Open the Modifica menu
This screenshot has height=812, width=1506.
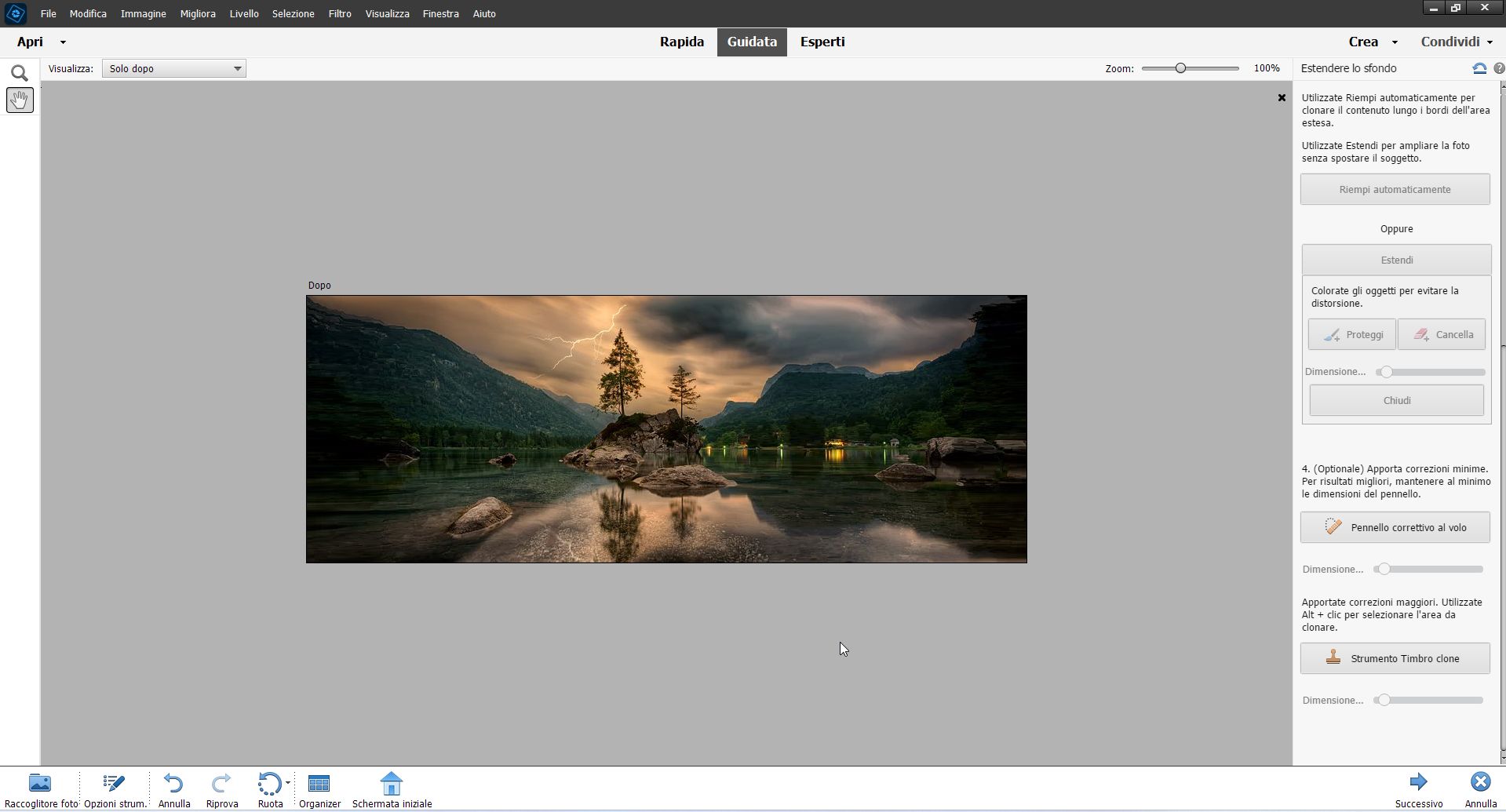tap(88, 13)
